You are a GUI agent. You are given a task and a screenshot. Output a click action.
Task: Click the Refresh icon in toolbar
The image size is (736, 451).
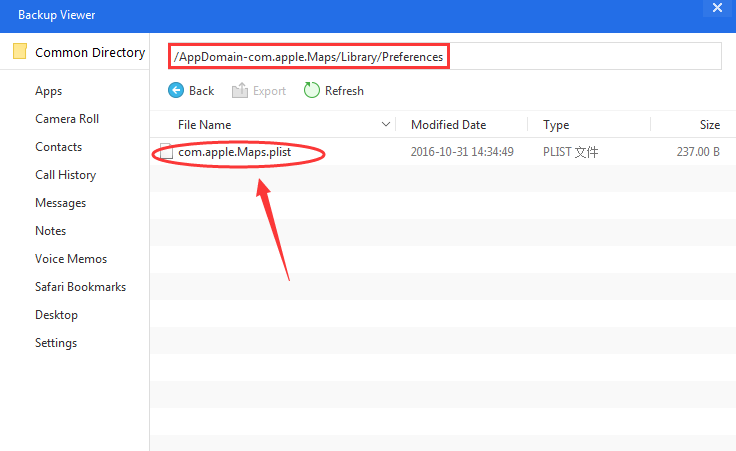click(x=312, y=91)
